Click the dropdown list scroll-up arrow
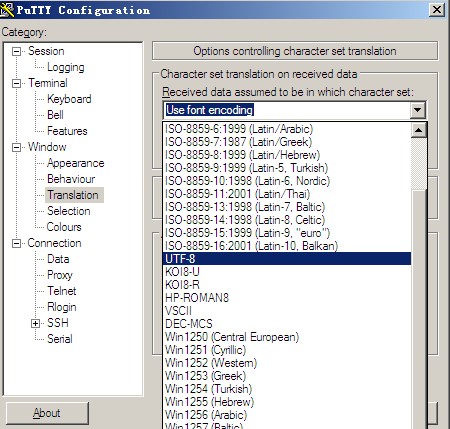 point(419,130)
